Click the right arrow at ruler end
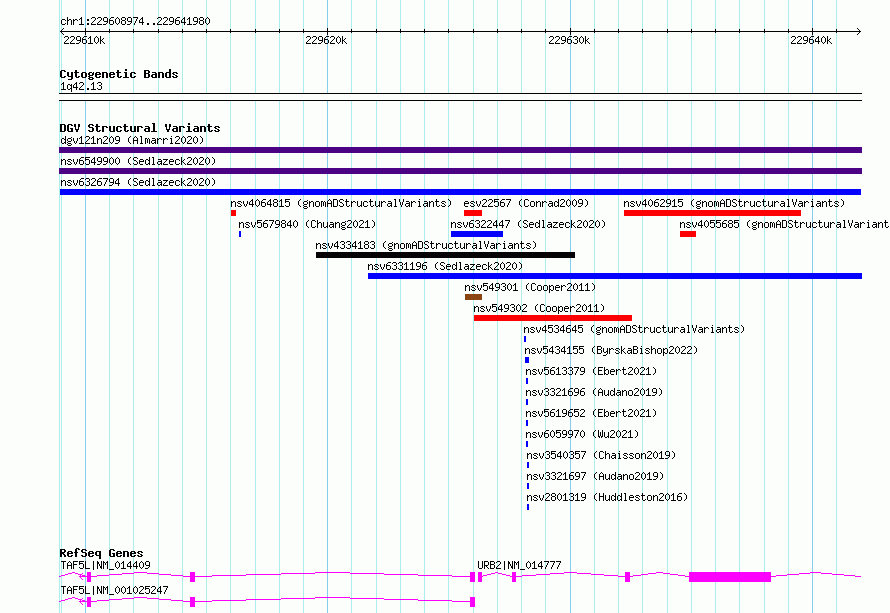The height and width of the screenshot is (613, 890). coord(858,31)
